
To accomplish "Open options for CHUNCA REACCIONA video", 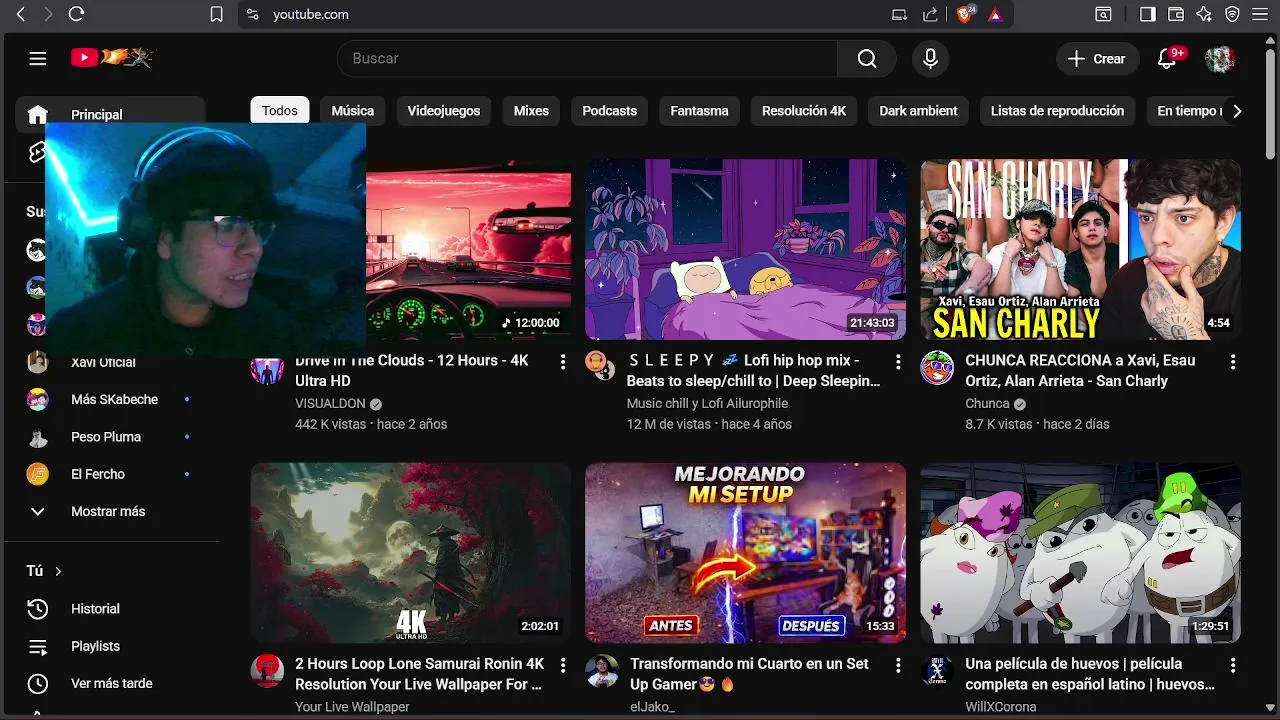I will click(1233, 362).
